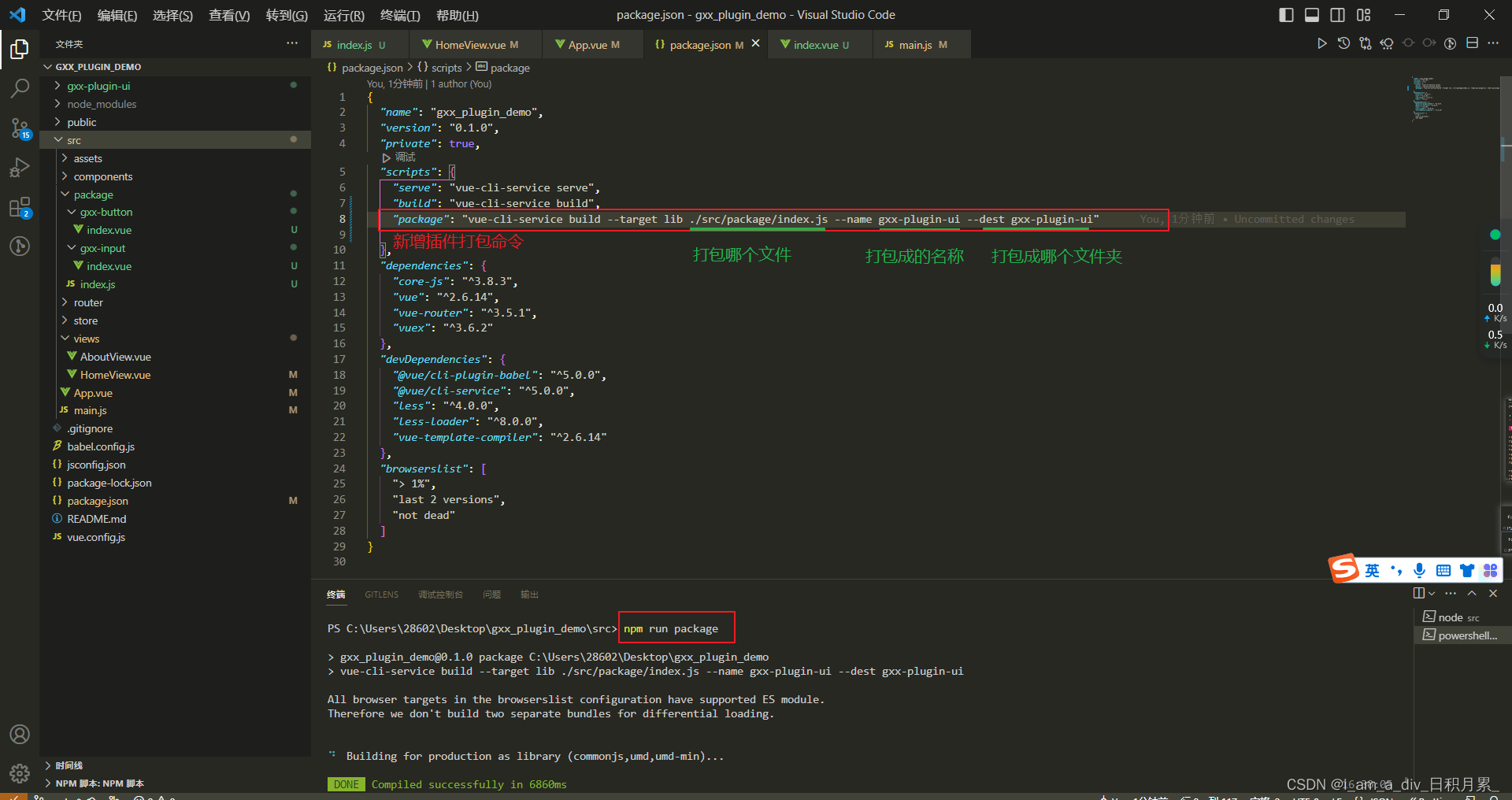Open the Terminal (终端) menu
Screen dimensions: 1512x800
click(400, 15)
